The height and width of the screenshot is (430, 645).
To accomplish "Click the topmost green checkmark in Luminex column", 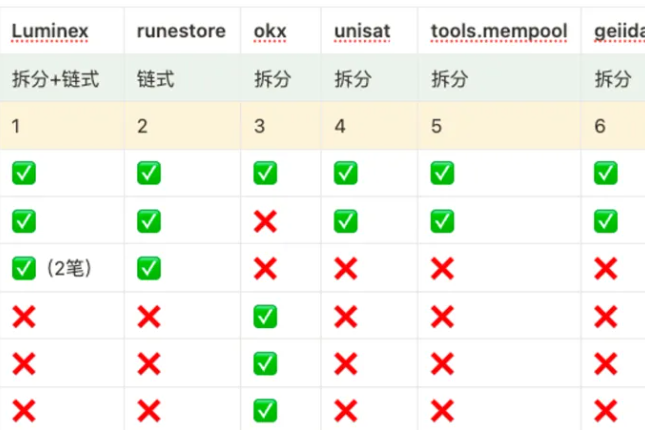I will point(23,174).
